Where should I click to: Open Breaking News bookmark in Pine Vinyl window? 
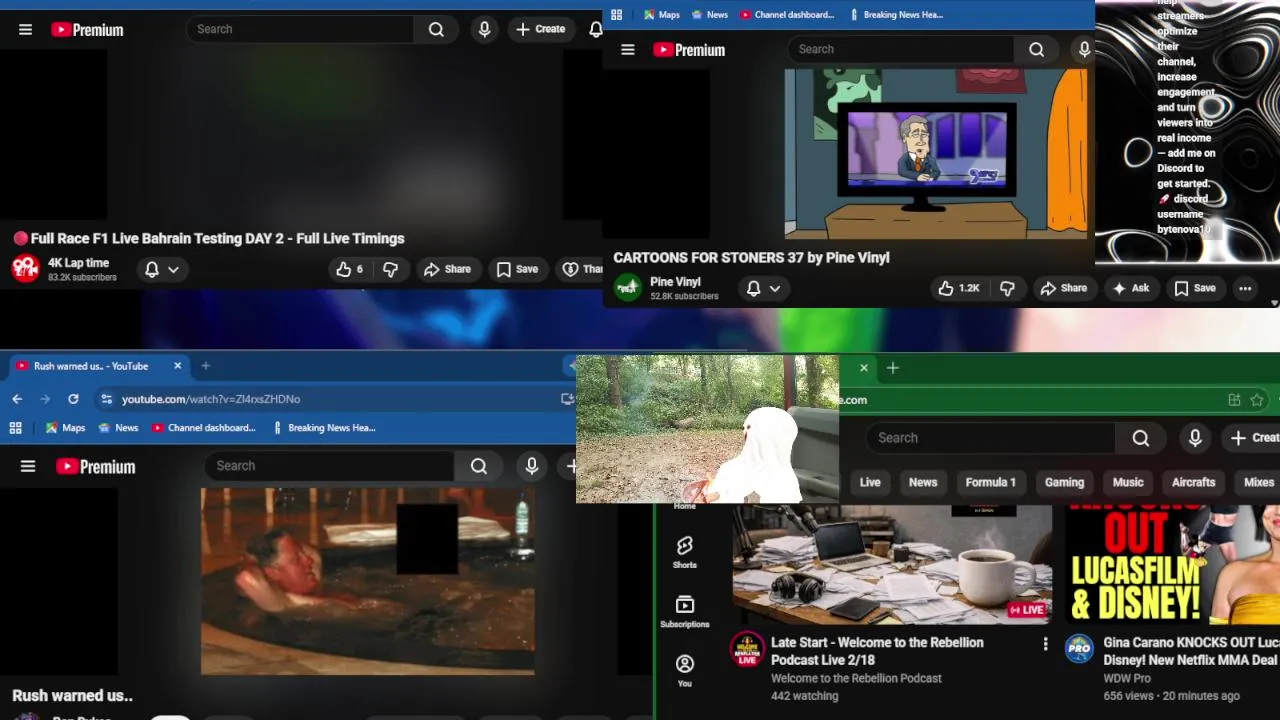tap(896, 15)
